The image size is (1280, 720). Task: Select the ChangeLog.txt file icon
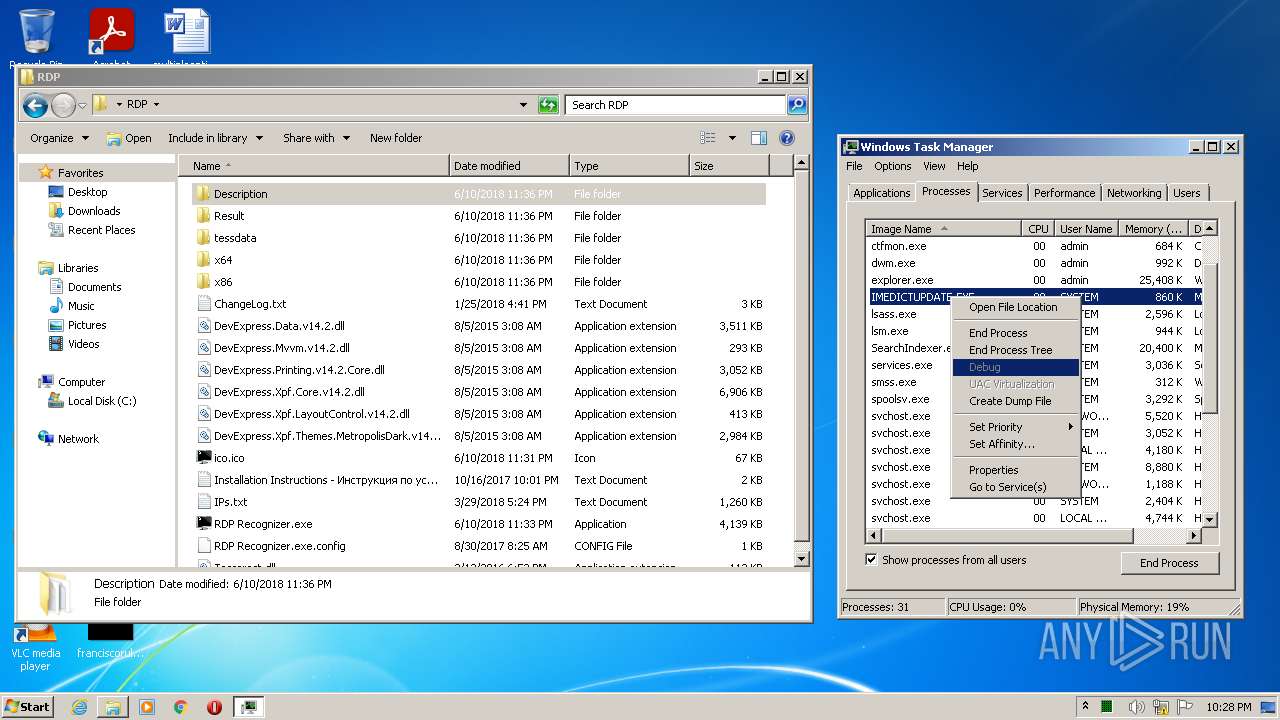204,304
